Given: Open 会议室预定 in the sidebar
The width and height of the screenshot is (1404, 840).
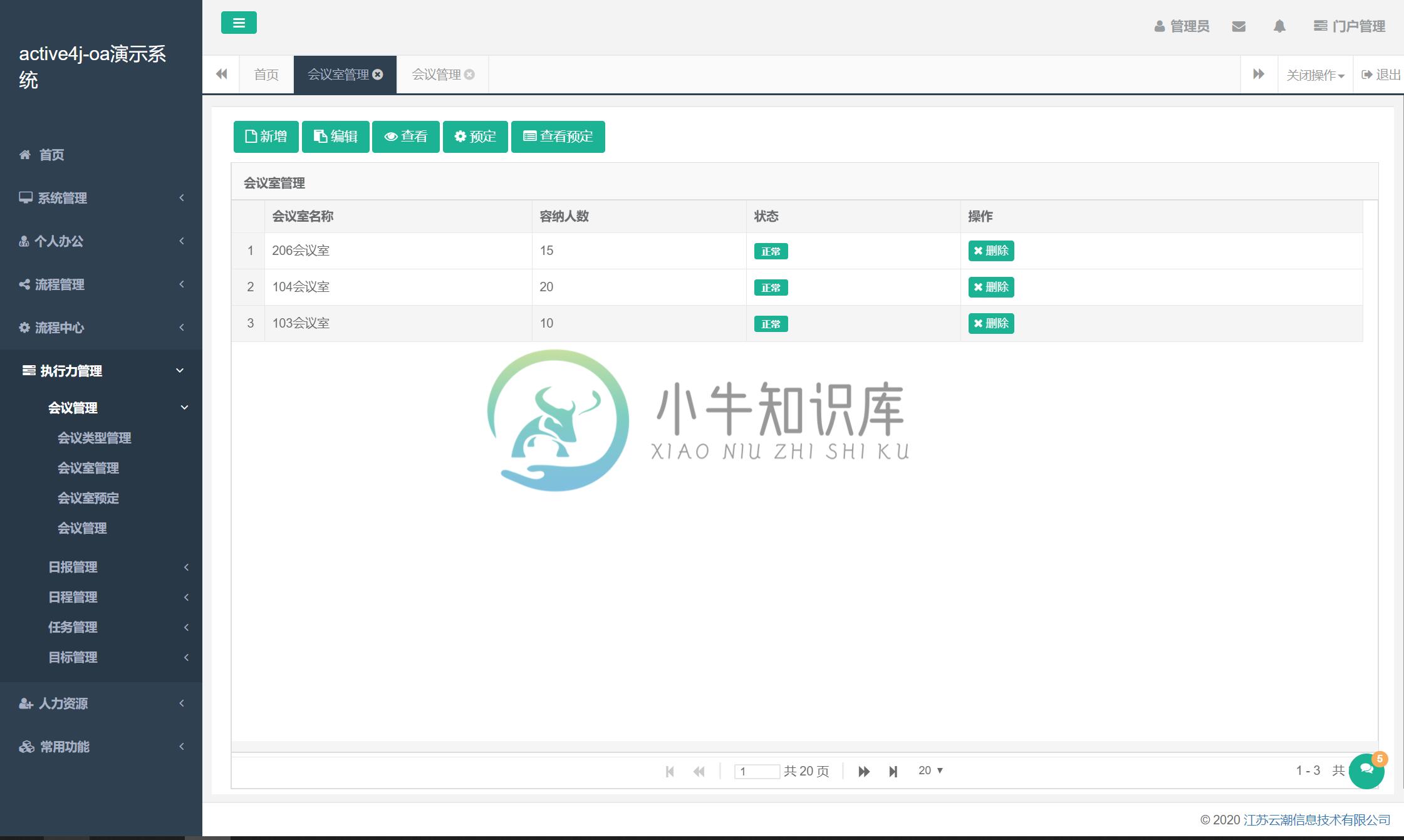Looking at the screenshot, I should point(88,498).
